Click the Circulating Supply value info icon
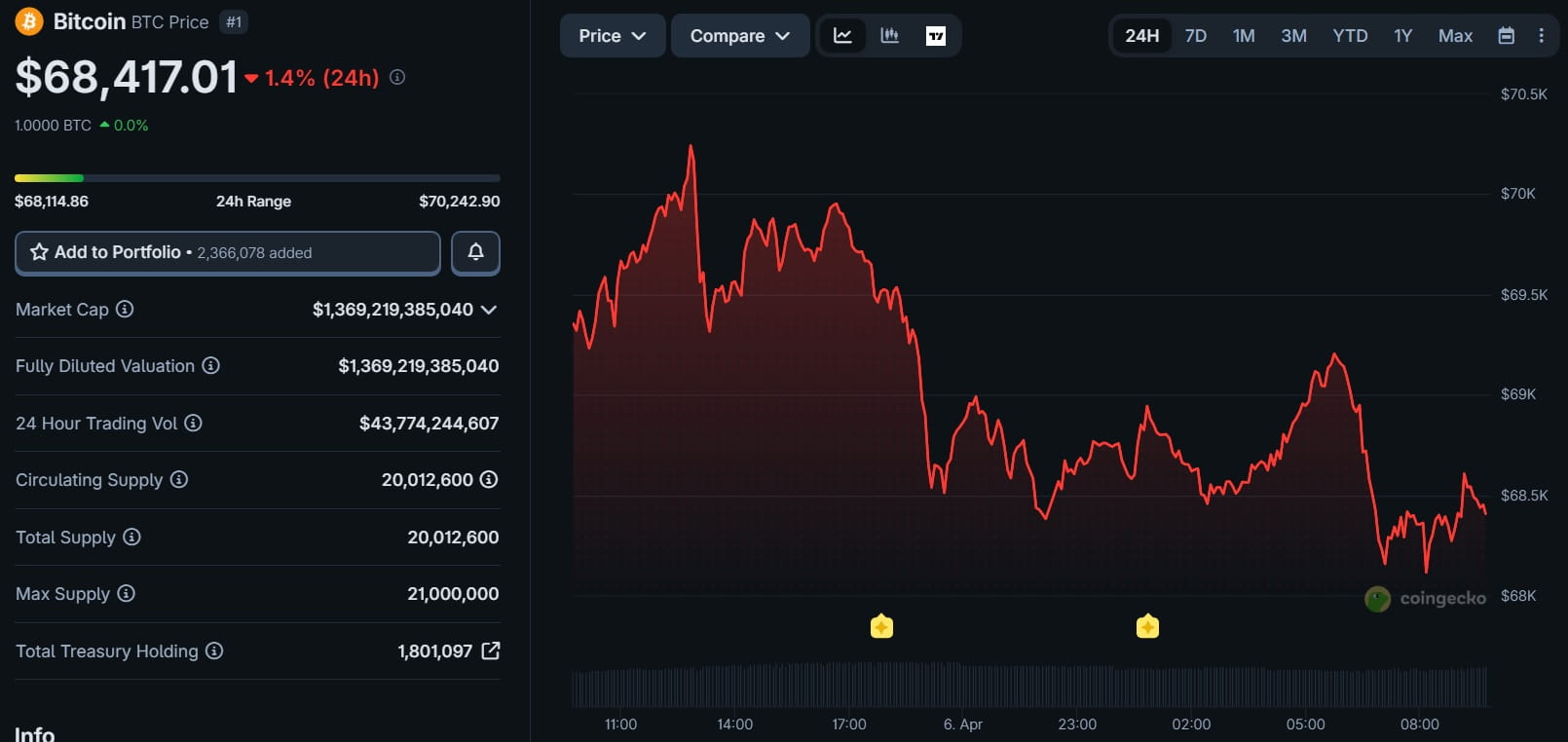This screenshot has width=1568, height=742. [x=489, y=479]
